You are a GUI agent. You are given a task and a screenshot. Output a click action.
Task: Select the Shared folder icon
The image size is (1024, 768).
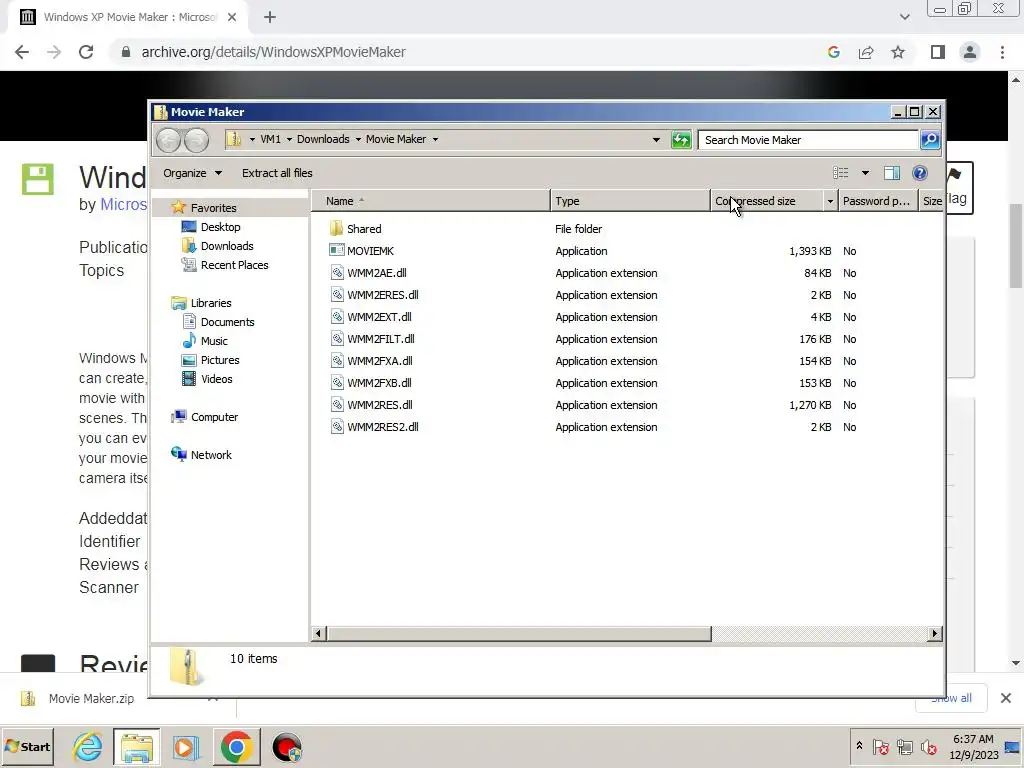(x=336, y=229)
